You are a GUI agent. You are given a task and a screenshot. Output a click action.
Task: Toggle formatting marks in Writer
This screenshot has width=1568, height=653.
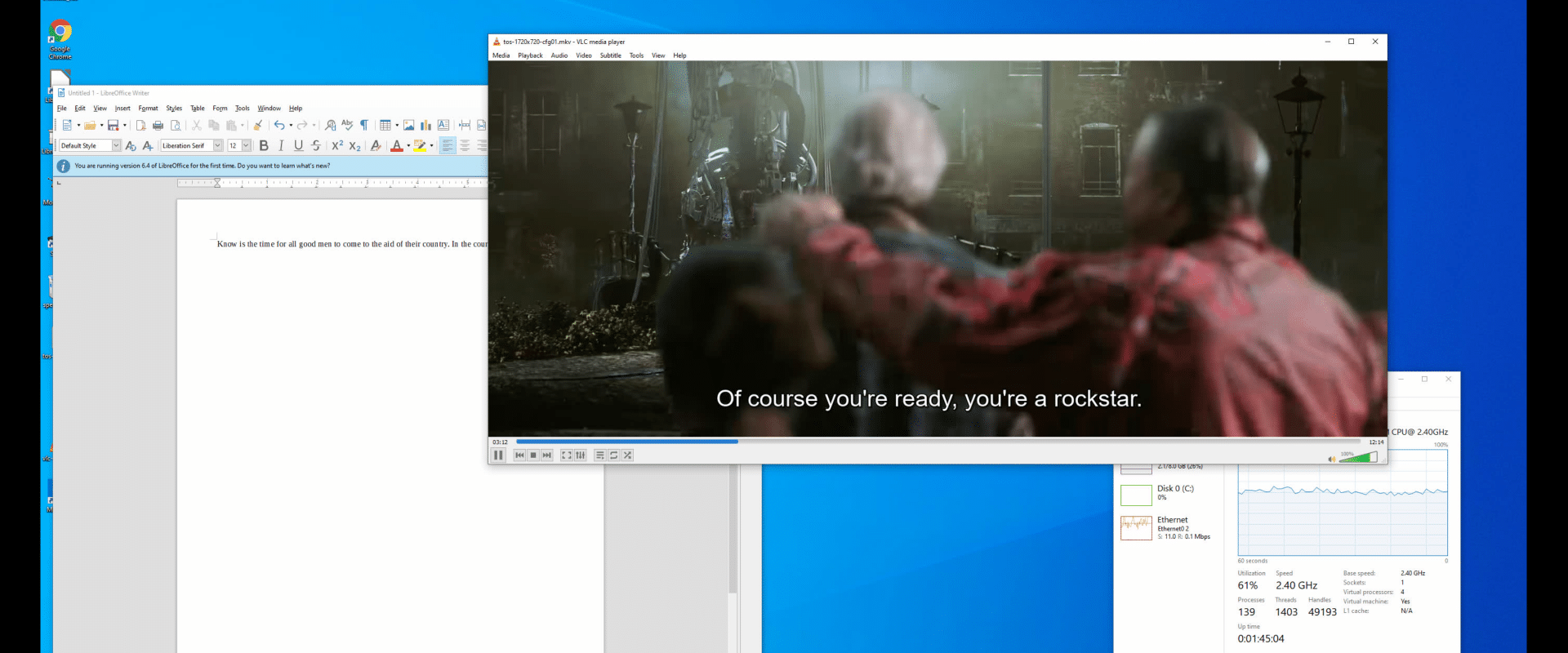click(x=364, y=125)
